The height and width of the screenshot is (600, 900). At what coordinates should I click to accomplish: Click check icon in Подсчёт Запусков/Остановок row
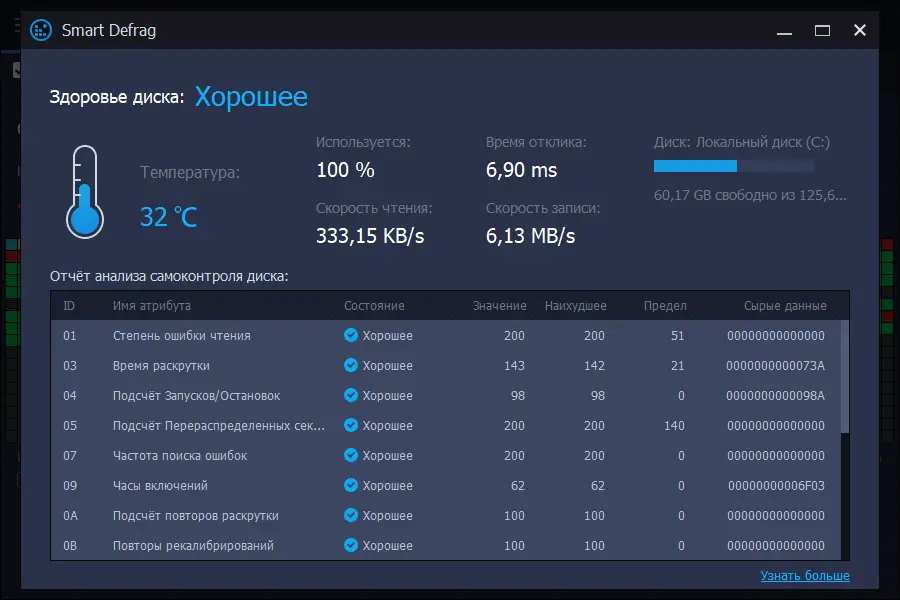pos(350,396)
